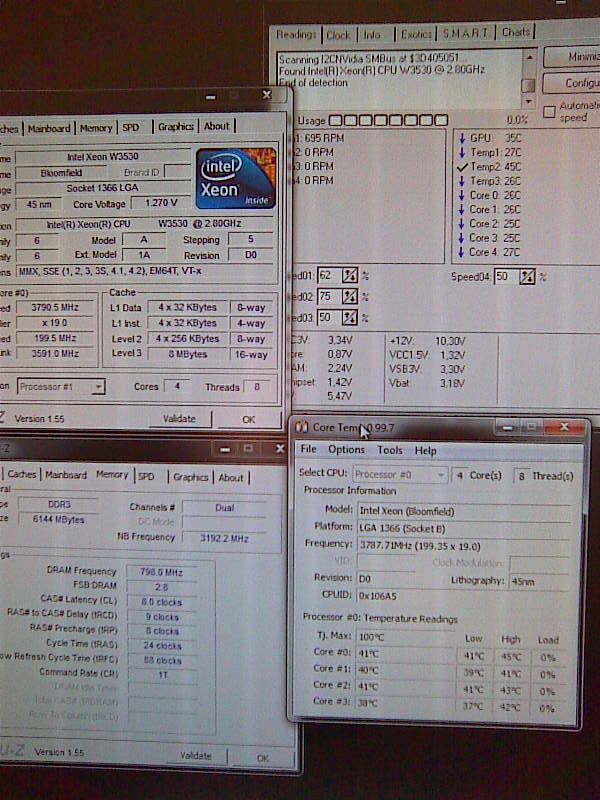Screen dimensions: 600x800
Task: Click the Level 3 cache value 8 MBytes
Action: 187,354
